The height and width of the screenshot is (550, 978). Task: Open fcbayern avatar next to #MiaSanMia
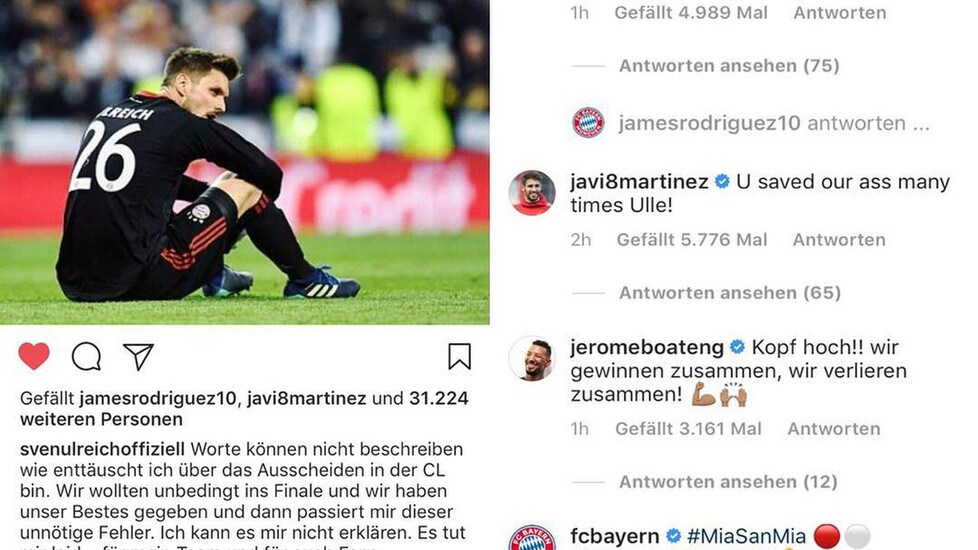coord(532,539)
